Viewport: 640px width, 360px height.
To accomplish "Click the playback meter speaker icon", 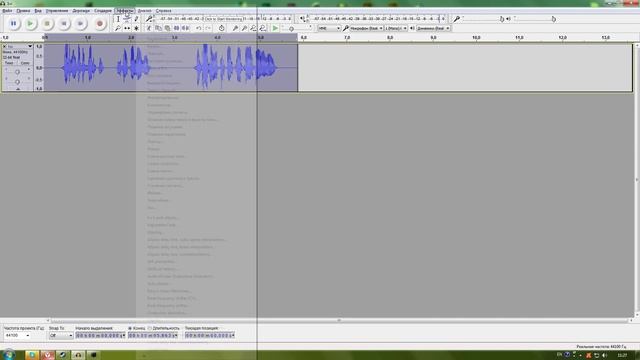I will pyautogui.click(x=302, y=19).
